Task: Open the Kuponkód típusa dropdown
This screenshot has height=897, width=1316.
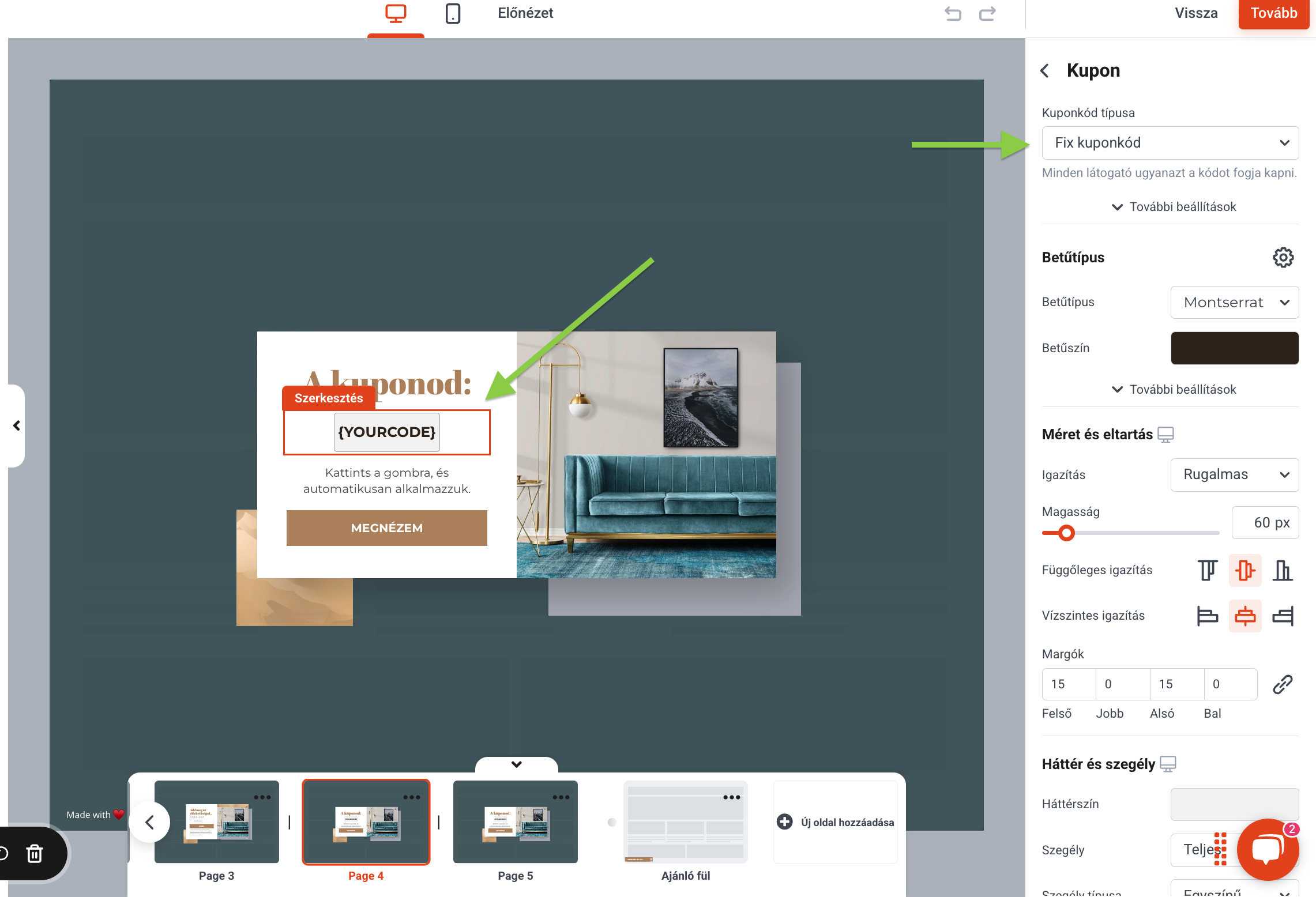Action: 1170,143
